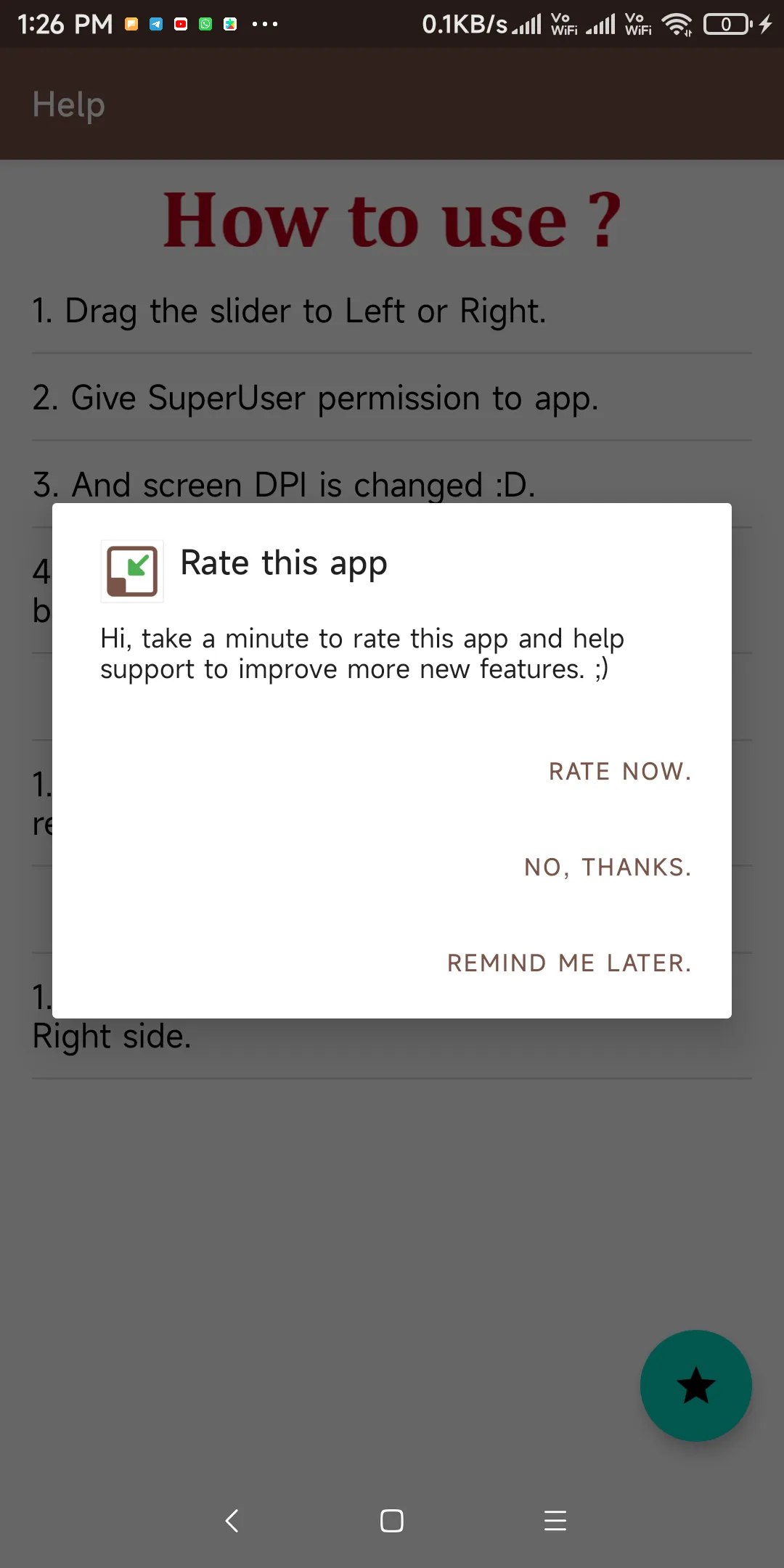Viewport: 784px width, 1568px height.
Task: Tap the battery indicator in status bar
Action: pos(727,24)
